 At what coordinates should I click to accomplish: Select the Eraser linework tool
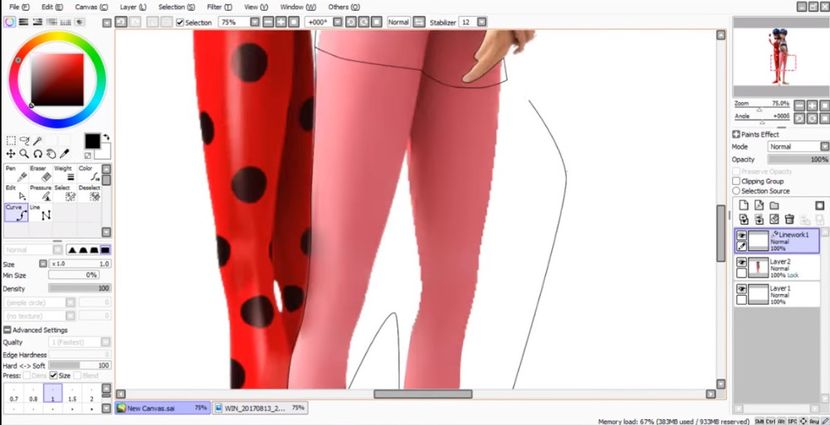pos(40,174)
